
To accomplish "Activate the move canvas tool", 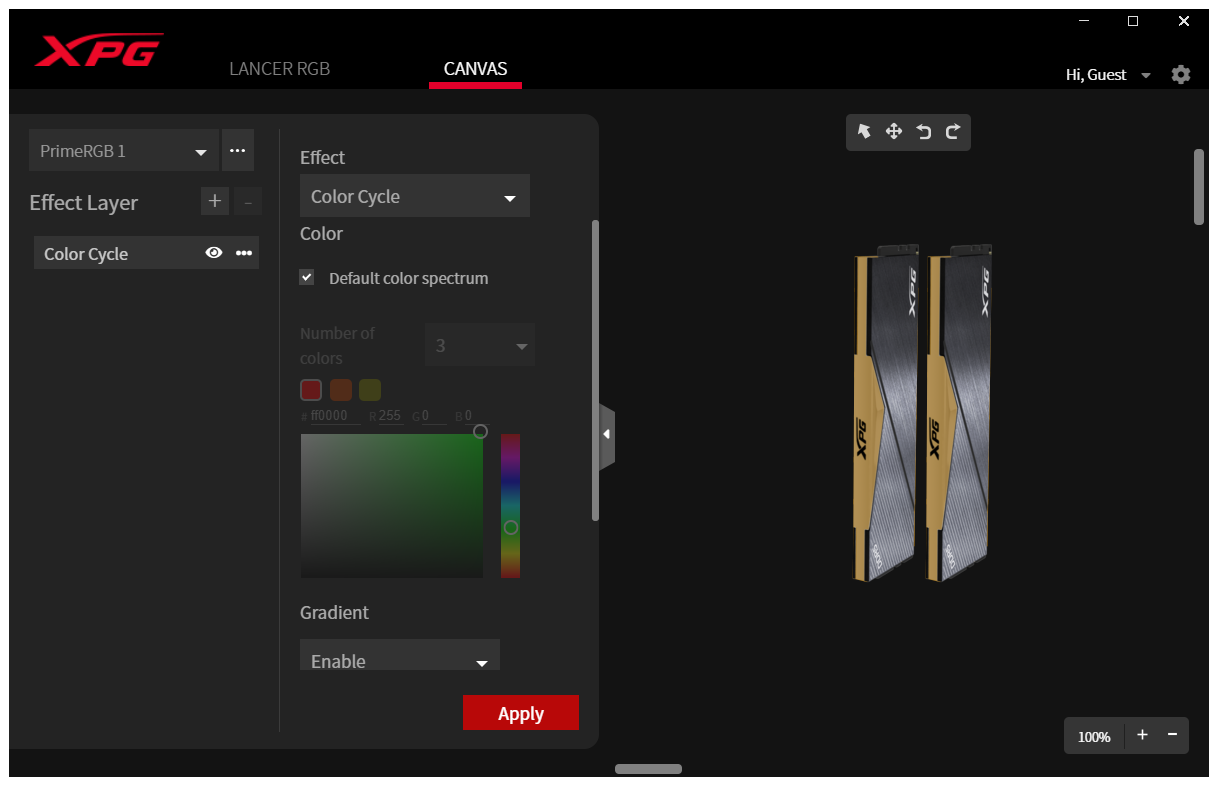I will pyautogui.click(x=894, y=132).
